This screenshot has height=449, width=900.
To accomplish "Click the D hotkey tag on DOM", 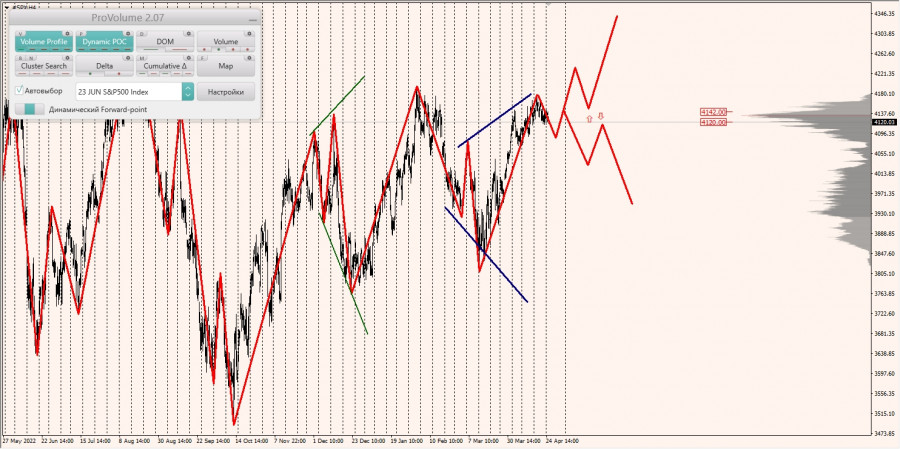I will click(142, 34).
